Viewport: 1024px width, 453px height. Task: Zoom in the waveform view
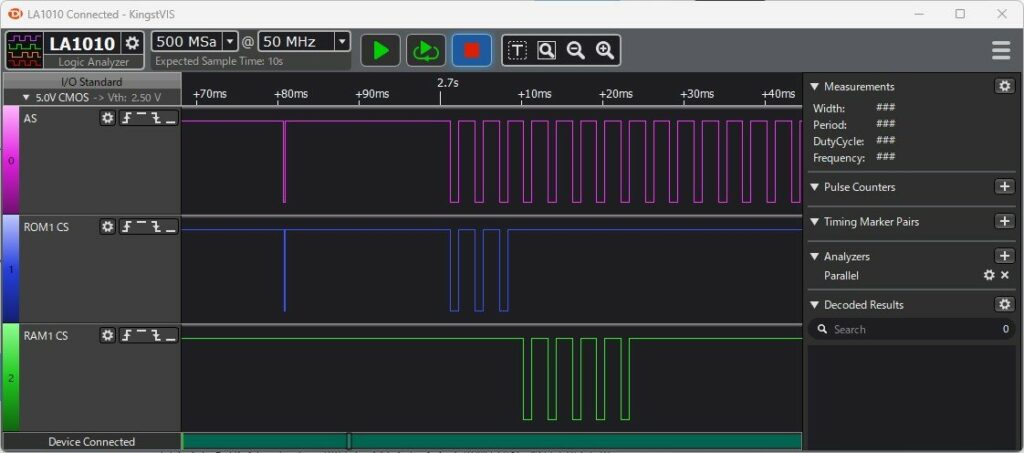pyautogui.click(x=604, y=50)
